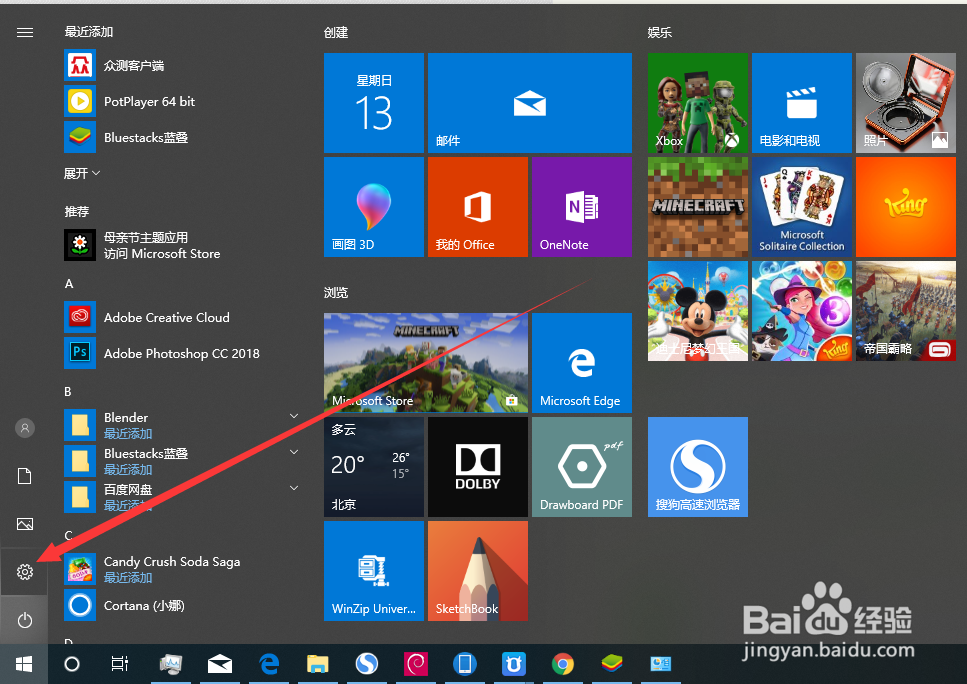This screenshot has height=684, width=967.
Task: Open the Drawboard PDF tile
Action: (x=582, y=467)
